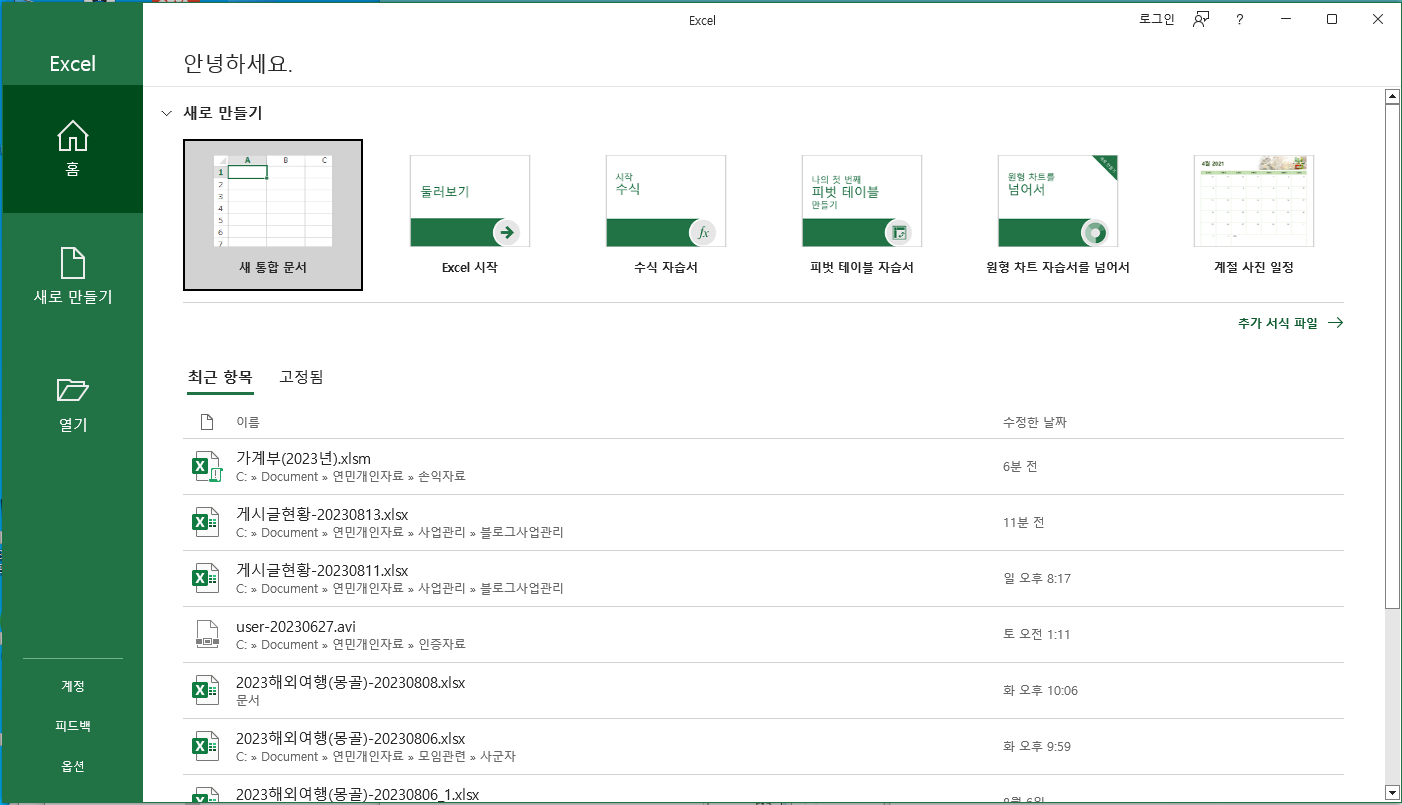Open the 피벗 테이블 자습서 template

pyautogui.click(x=861, y=215)
